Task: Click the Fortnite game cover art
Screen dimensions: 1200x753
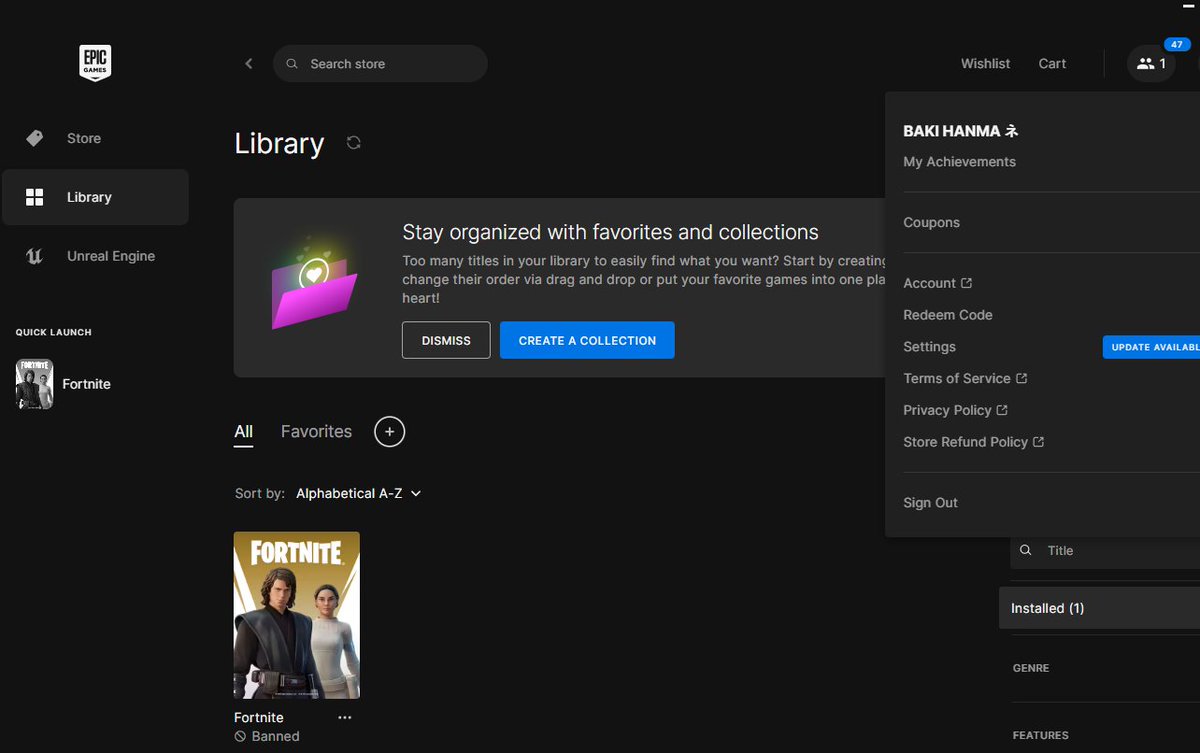Action: (x=296, y=615)
